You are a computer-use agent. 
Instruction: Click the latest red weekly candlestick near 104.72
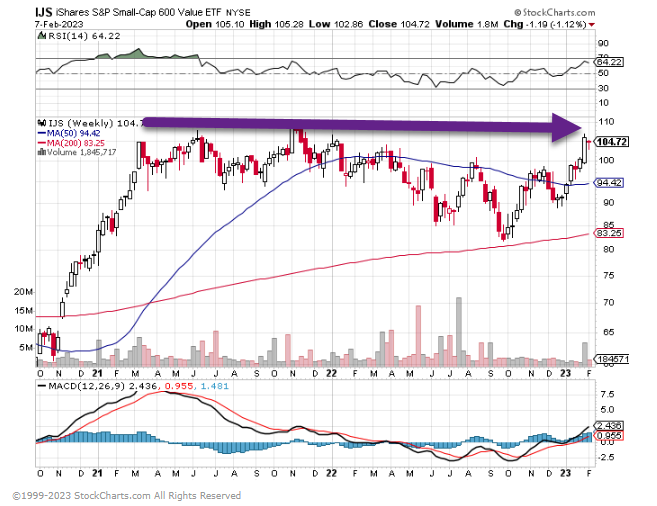(589, 143)
